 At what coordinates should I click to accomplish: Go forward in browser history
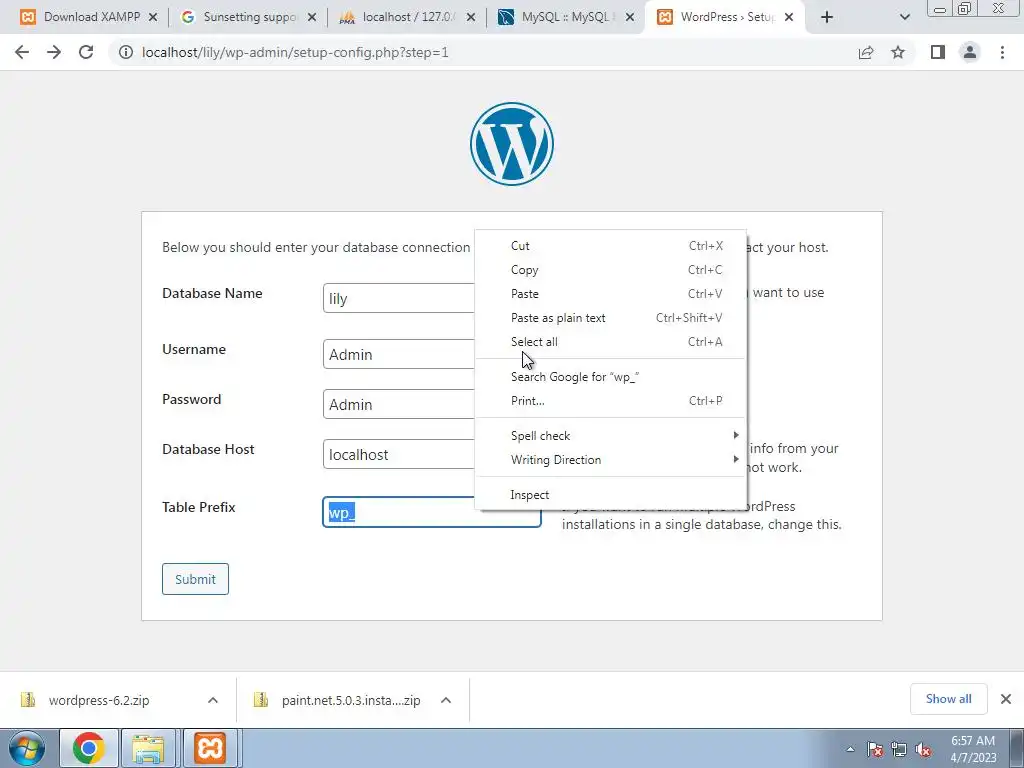coord(54,52)
